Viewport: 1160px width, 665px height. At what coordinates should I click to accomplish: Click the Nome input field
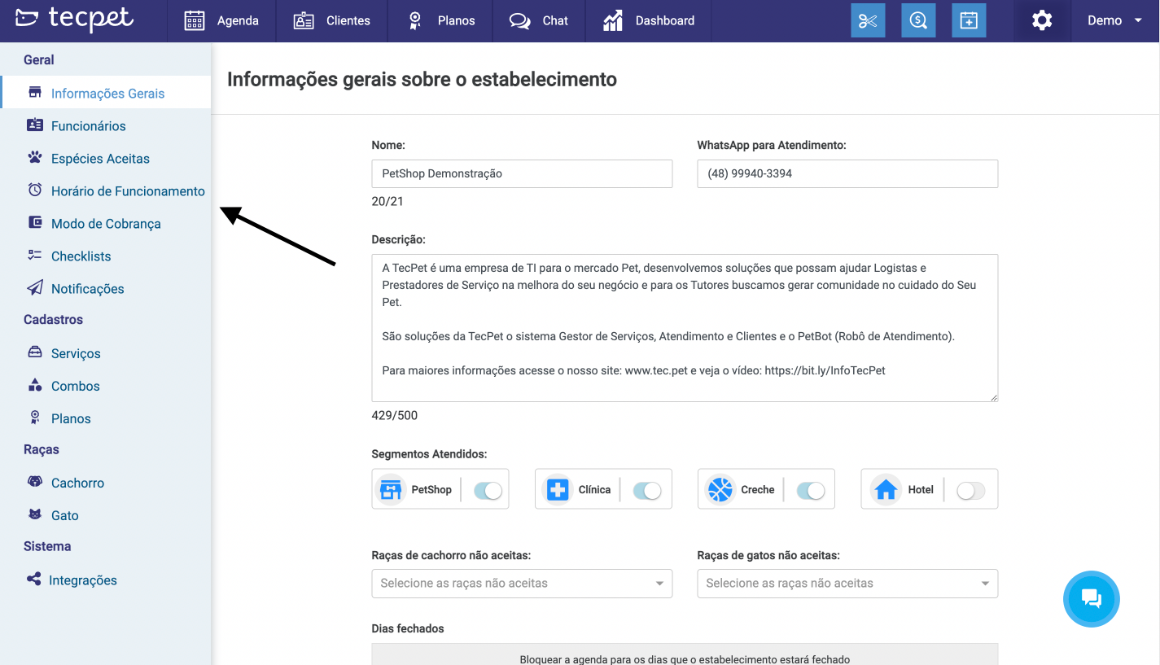coord(521,174)
